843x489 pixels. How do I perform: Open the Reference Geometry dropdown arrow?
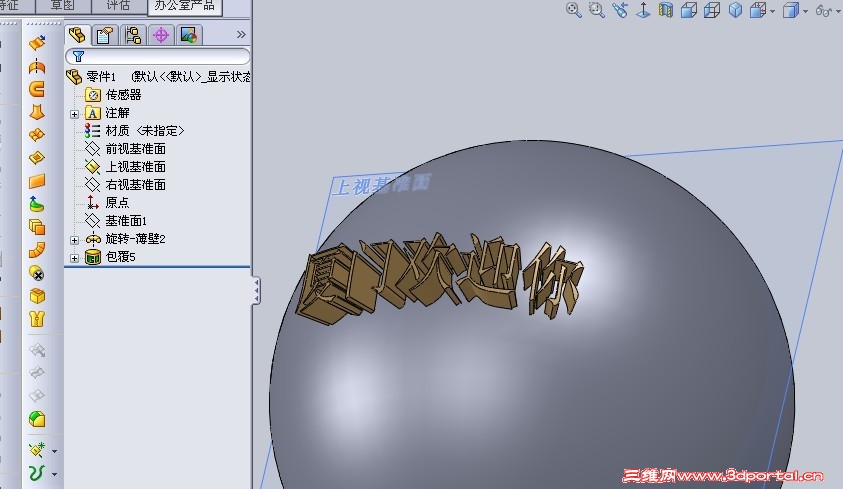pos(54,451)
